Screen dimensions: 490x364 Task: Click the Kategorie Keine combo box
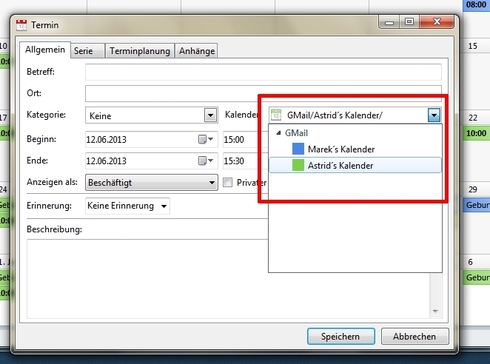pos(152,116)
